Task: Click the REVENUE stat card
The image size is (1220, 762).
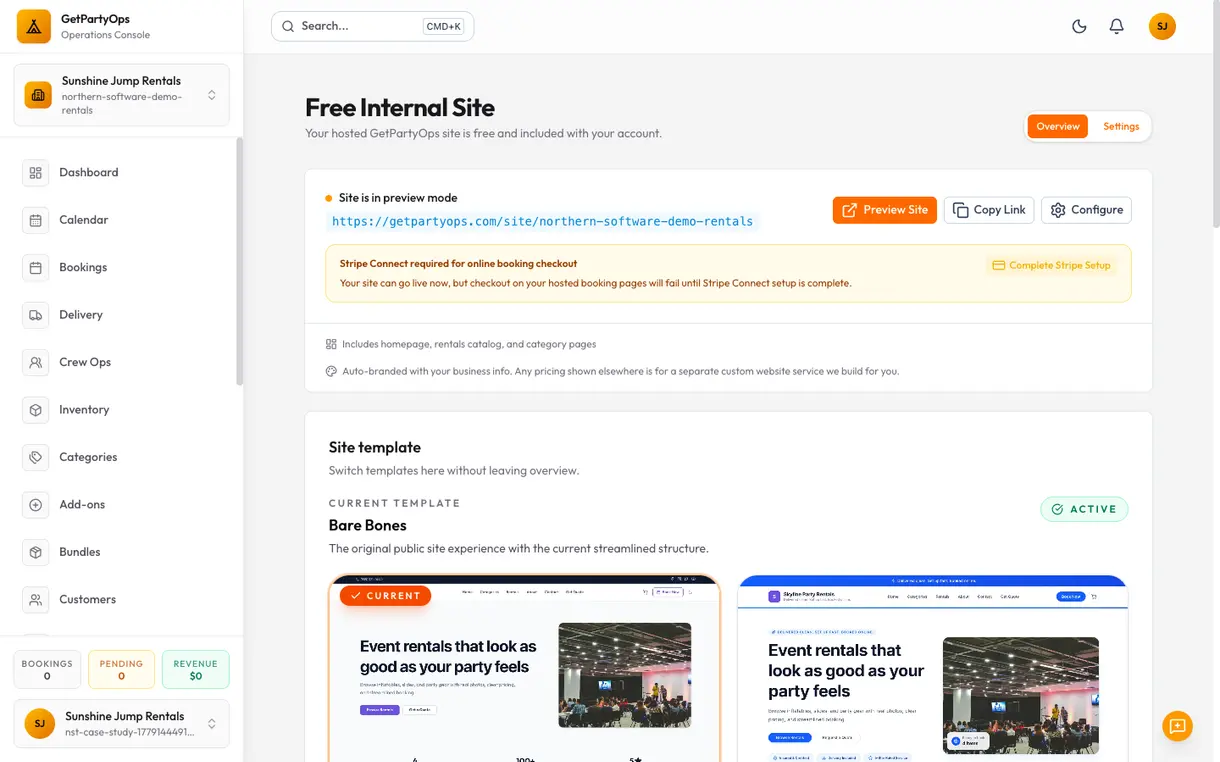Action: (x=195, y=670)
